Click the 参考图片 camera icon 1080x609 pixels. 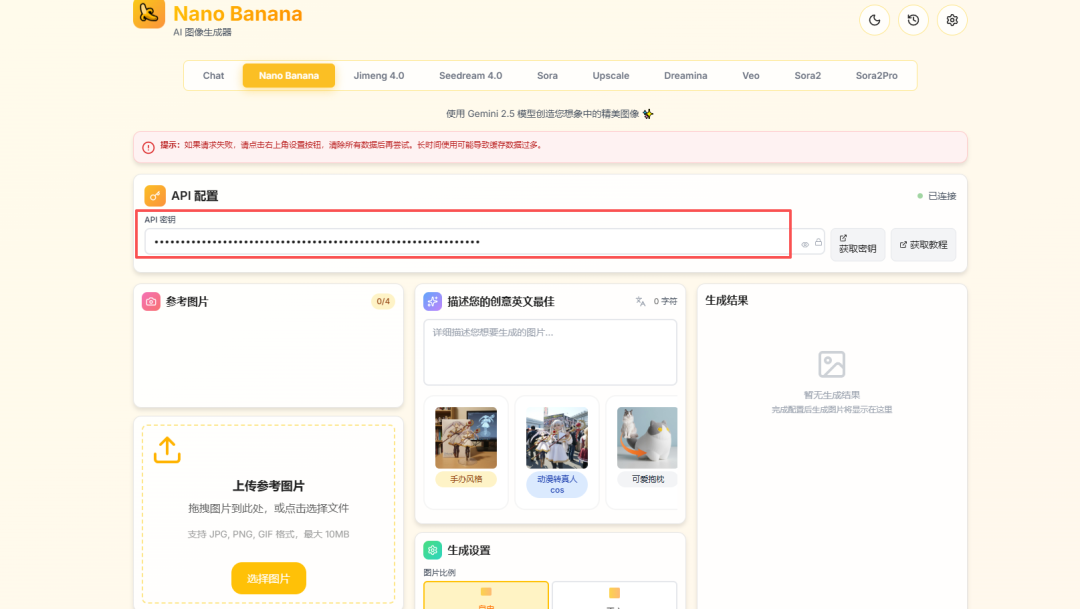(x=150, y=301)
